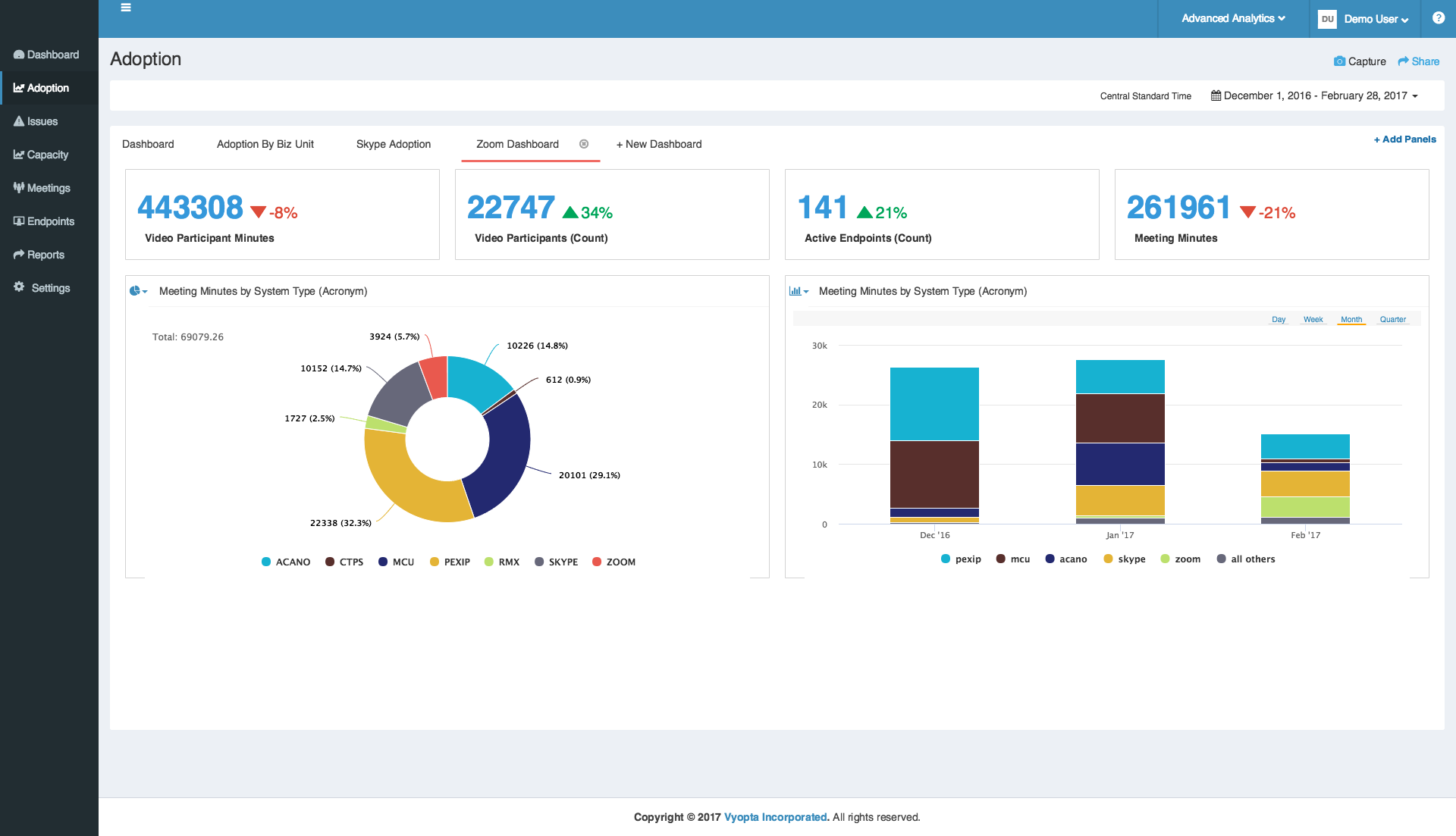
Task: Open Meetings in the sidebar
Action: [x=49, y=188]
